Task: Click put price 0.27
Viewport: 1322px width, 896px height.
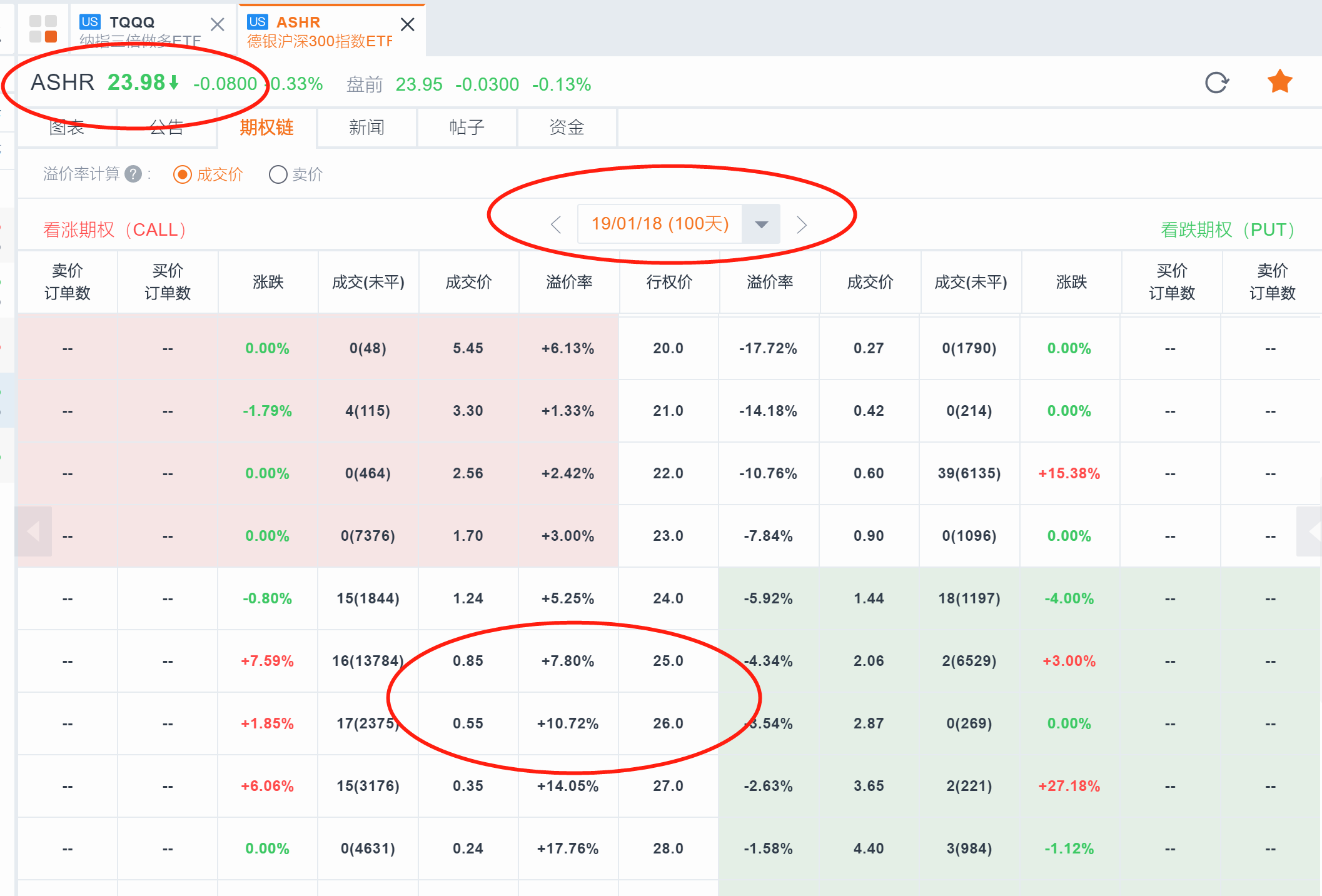Action: [869, 348]
